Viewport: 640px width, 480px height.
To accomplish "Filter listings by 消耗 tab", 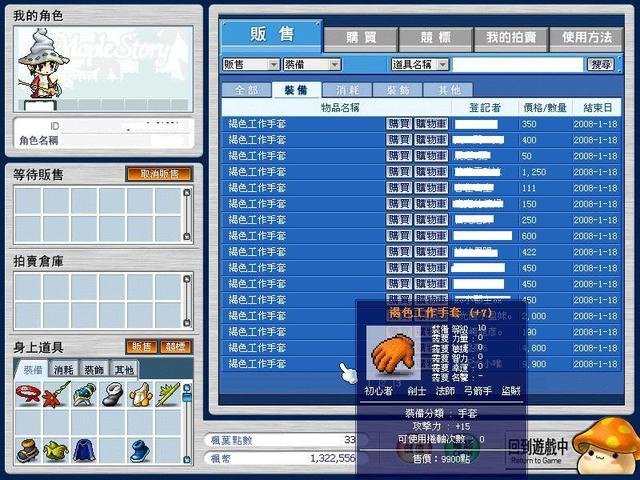I will coord(347,90).
